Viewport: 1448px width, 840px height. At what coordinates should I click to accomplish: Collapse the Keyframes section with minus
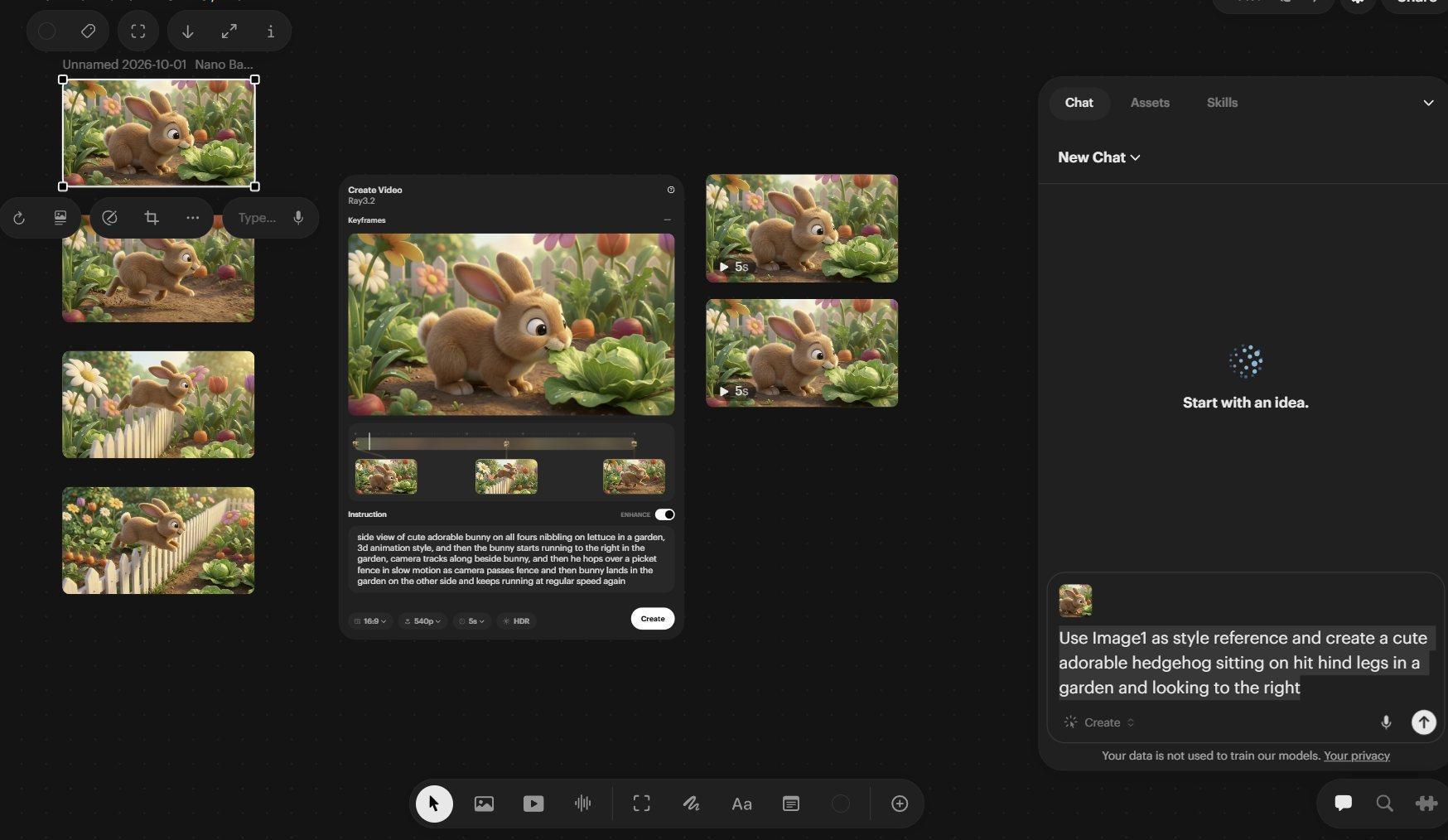point(668,220)
